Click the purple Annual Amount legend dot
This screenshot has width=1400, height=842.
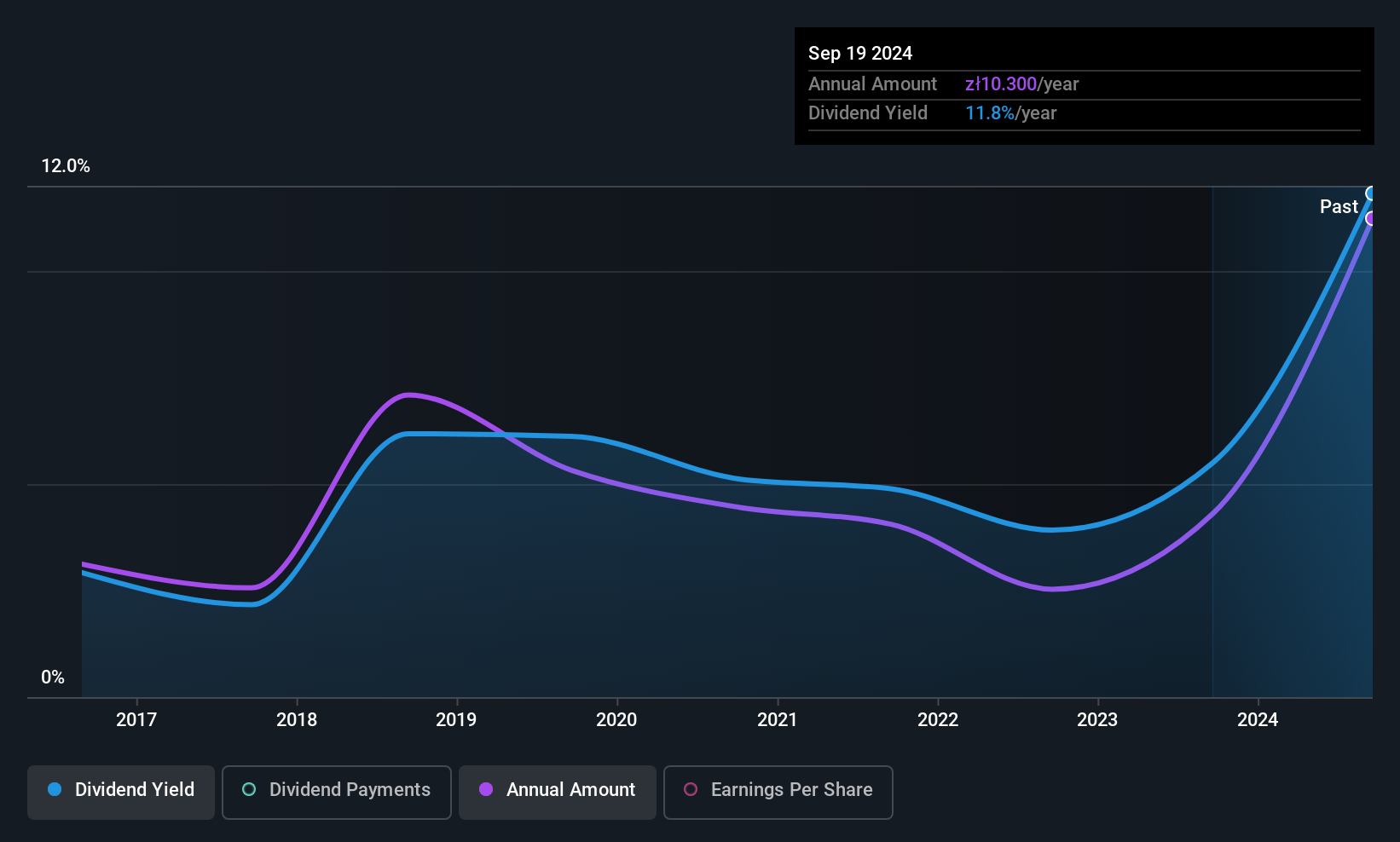click(486, 789)
